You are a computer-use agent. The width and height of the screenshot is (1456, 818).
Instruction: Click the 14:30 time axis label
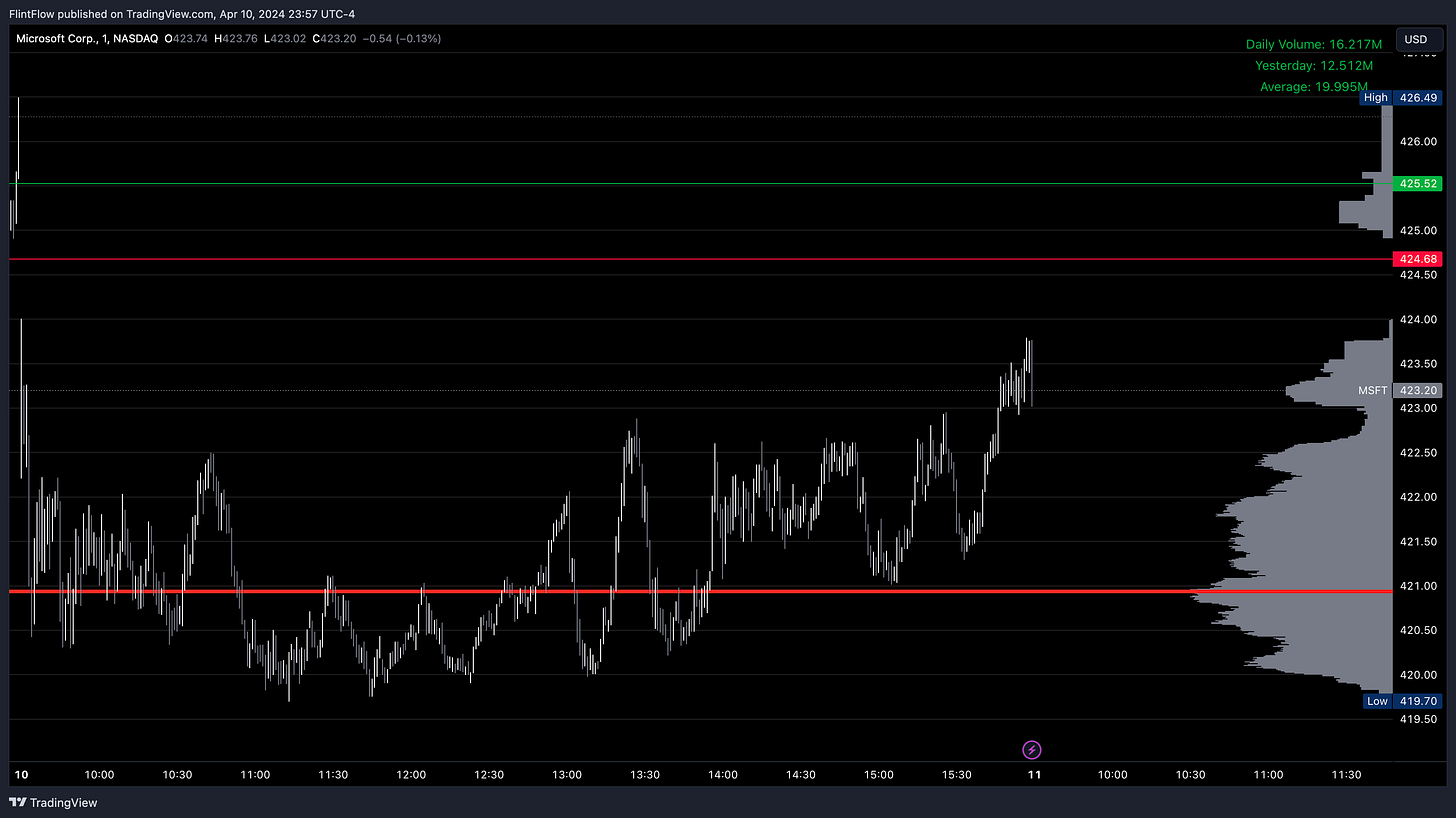pos(801,775)
